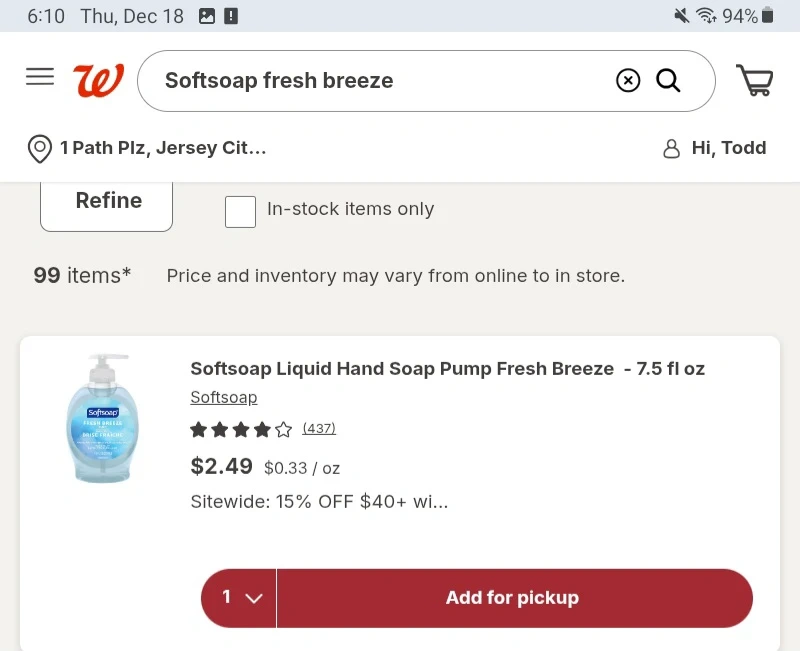Tap the magnifying glass search icon

coord(668,81)
